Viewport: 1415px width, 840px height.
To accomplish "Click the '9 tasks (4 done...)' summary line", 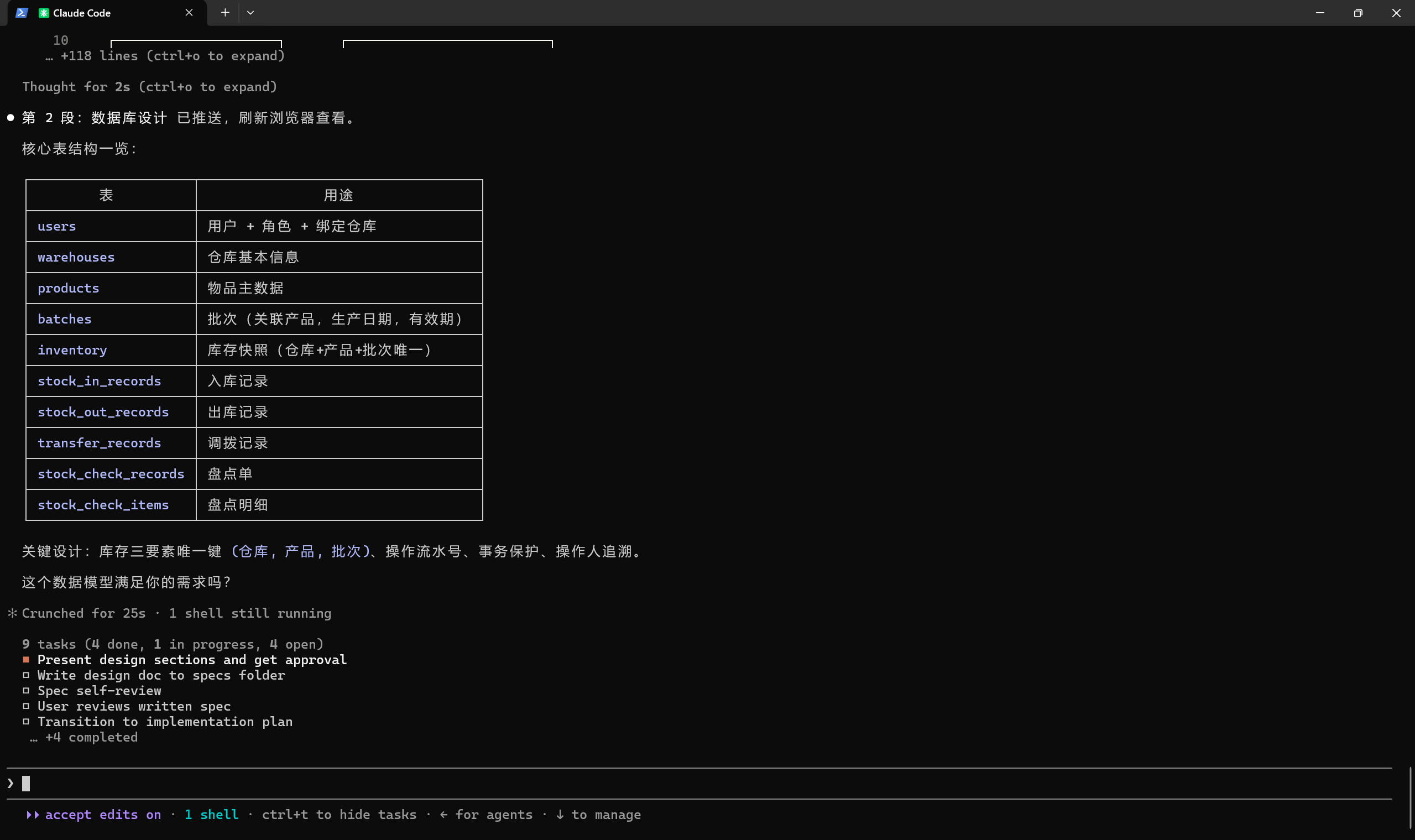I will 173,644.
